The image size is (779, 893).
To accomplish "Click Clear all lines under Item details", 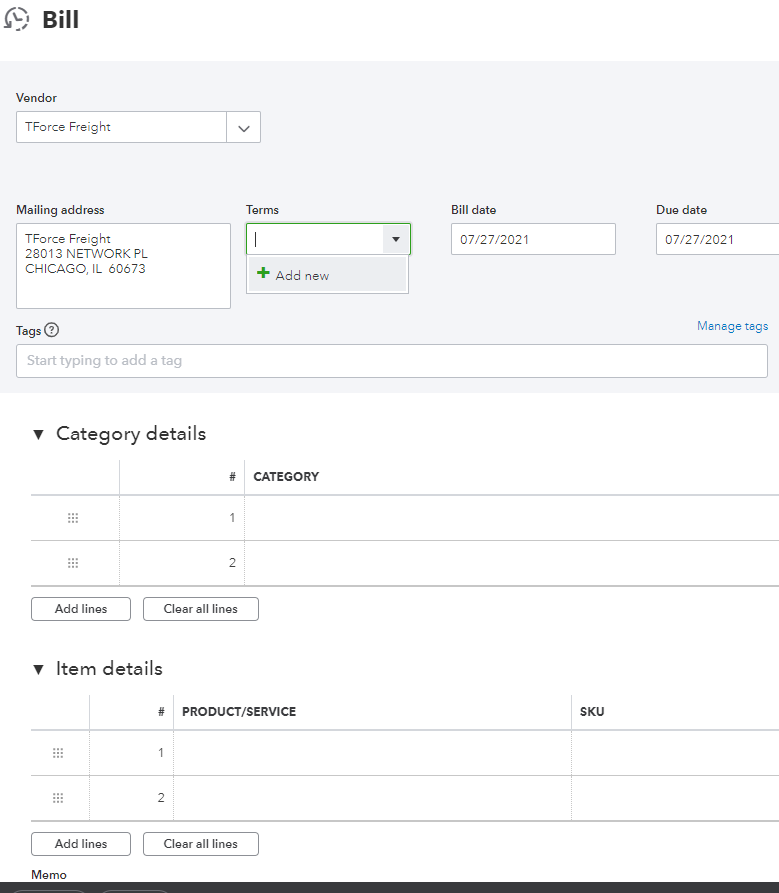I will click(201, 844).
